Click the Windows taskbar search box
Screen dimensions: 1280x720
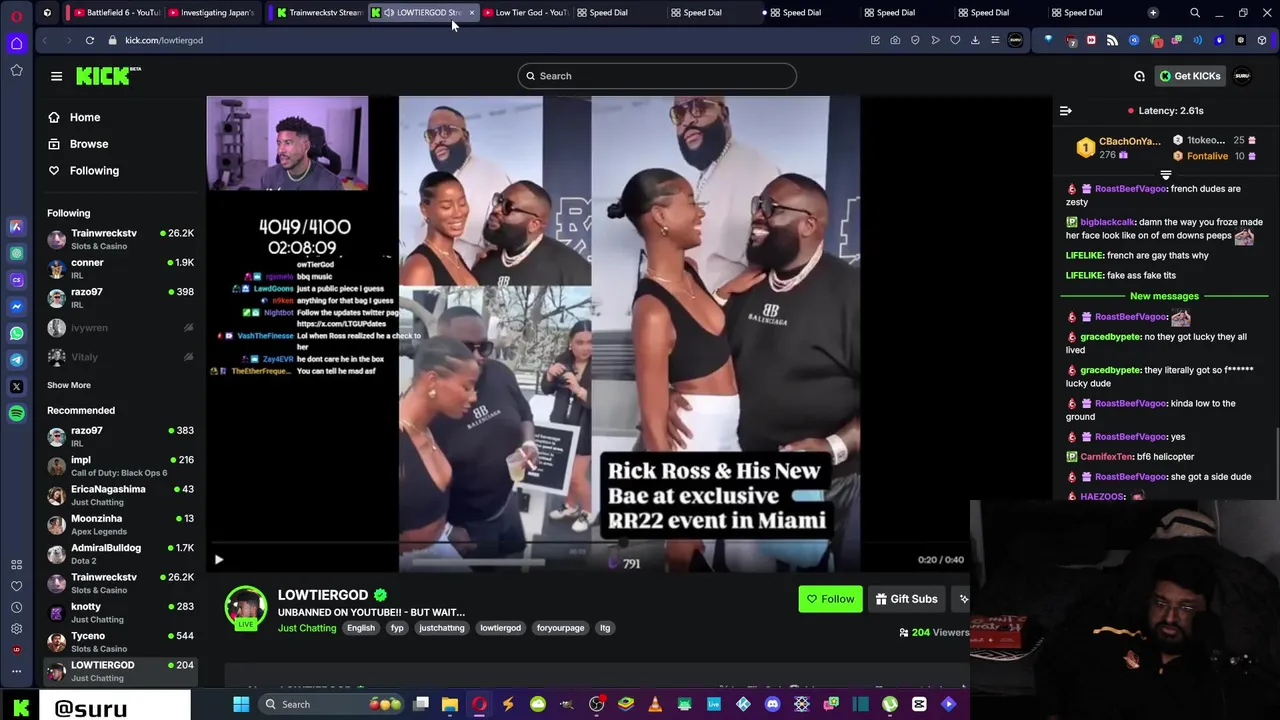[332, 704]
